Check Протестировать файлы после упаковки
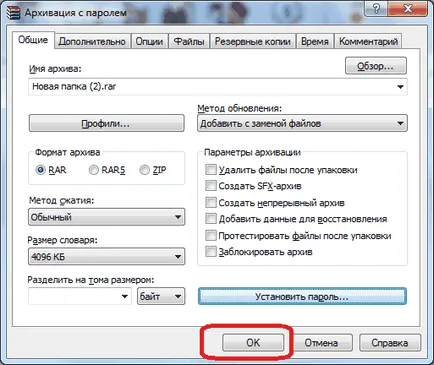 (x=211, y=235)
